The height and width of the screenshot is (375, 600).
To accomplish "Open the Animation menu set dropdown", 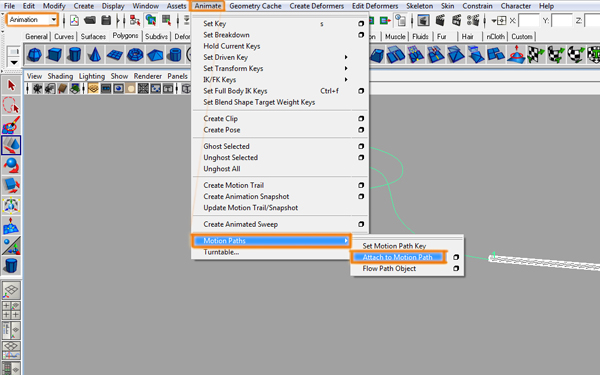I will point(33,20).
